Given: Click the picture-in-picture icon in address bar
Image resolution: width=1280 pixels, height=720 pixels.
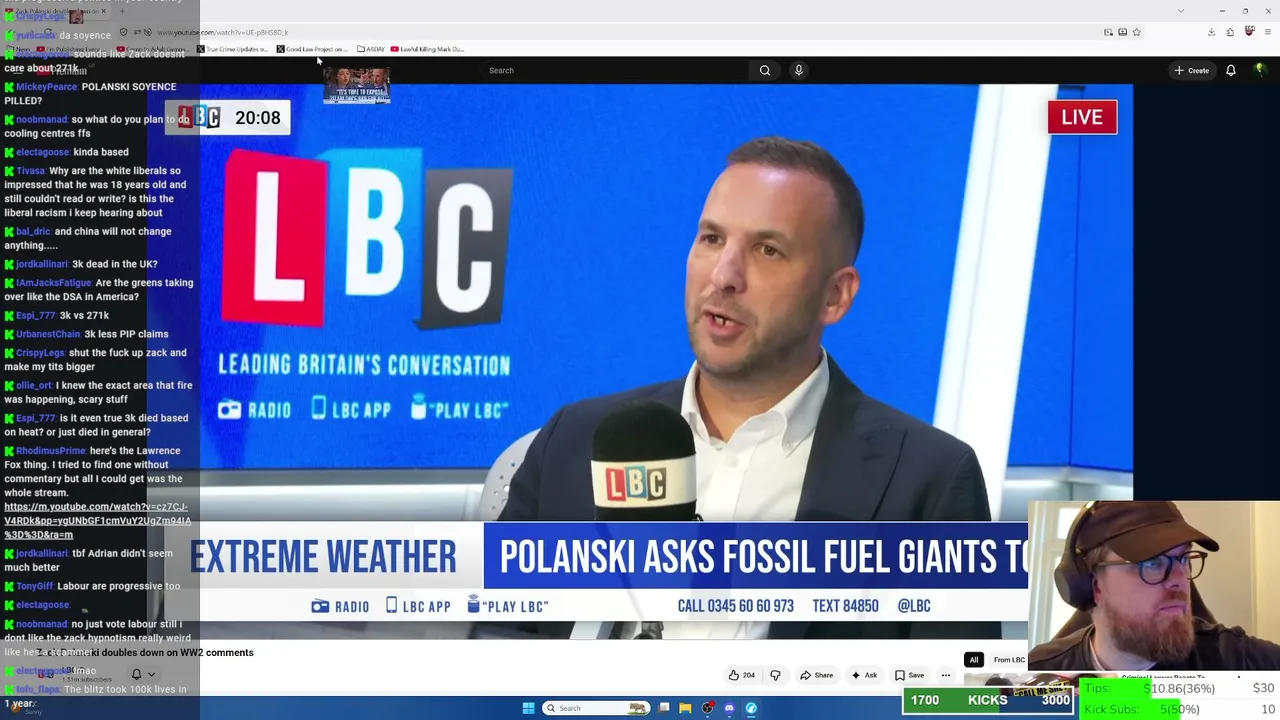Looking at the screenshot, I should tap(1108, 32).
